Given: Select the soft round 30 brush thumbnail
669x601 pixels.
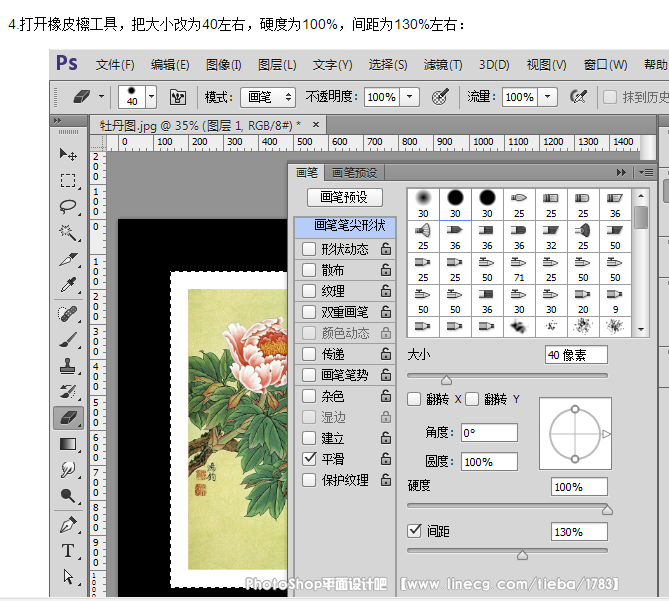Looking at the screenshot, I should [x=423, y=204].
